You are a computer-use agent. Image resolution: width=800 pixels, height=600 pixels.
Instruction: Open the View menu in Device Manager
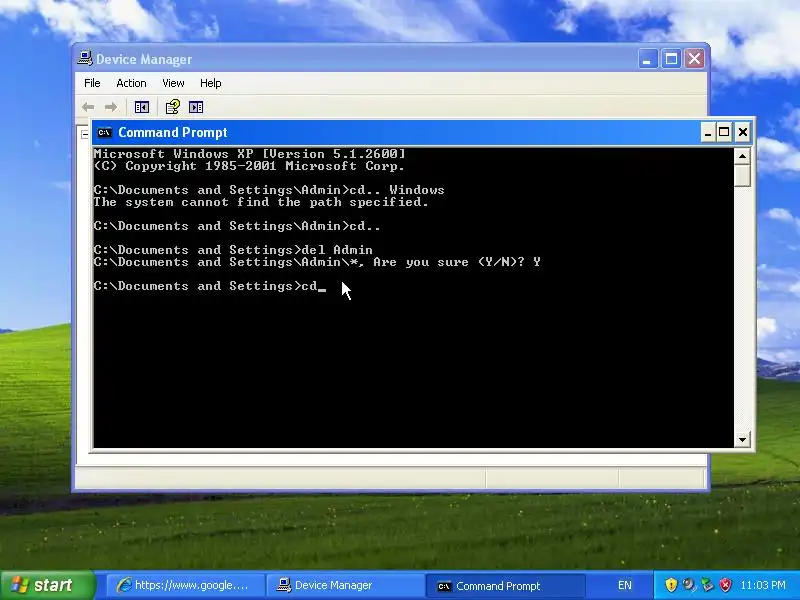point(173,83)
